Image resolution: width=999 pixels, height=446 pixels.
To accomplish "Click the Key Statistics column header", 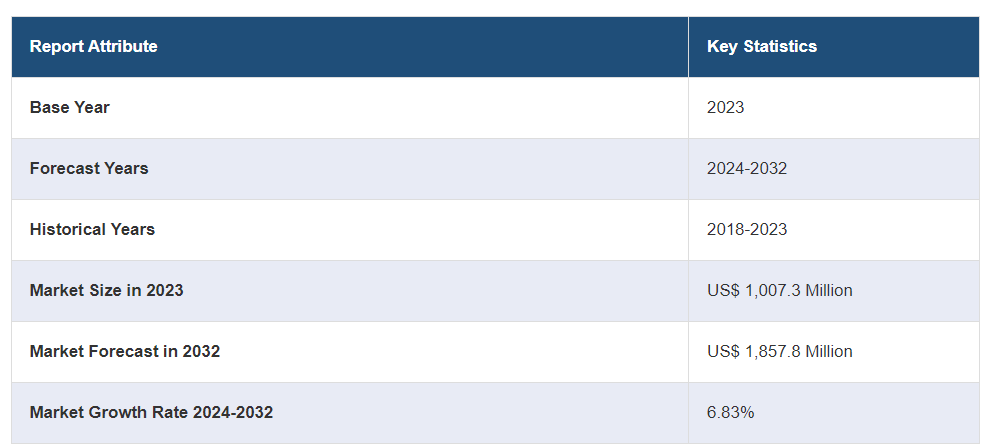I will [x=761, y=47].
